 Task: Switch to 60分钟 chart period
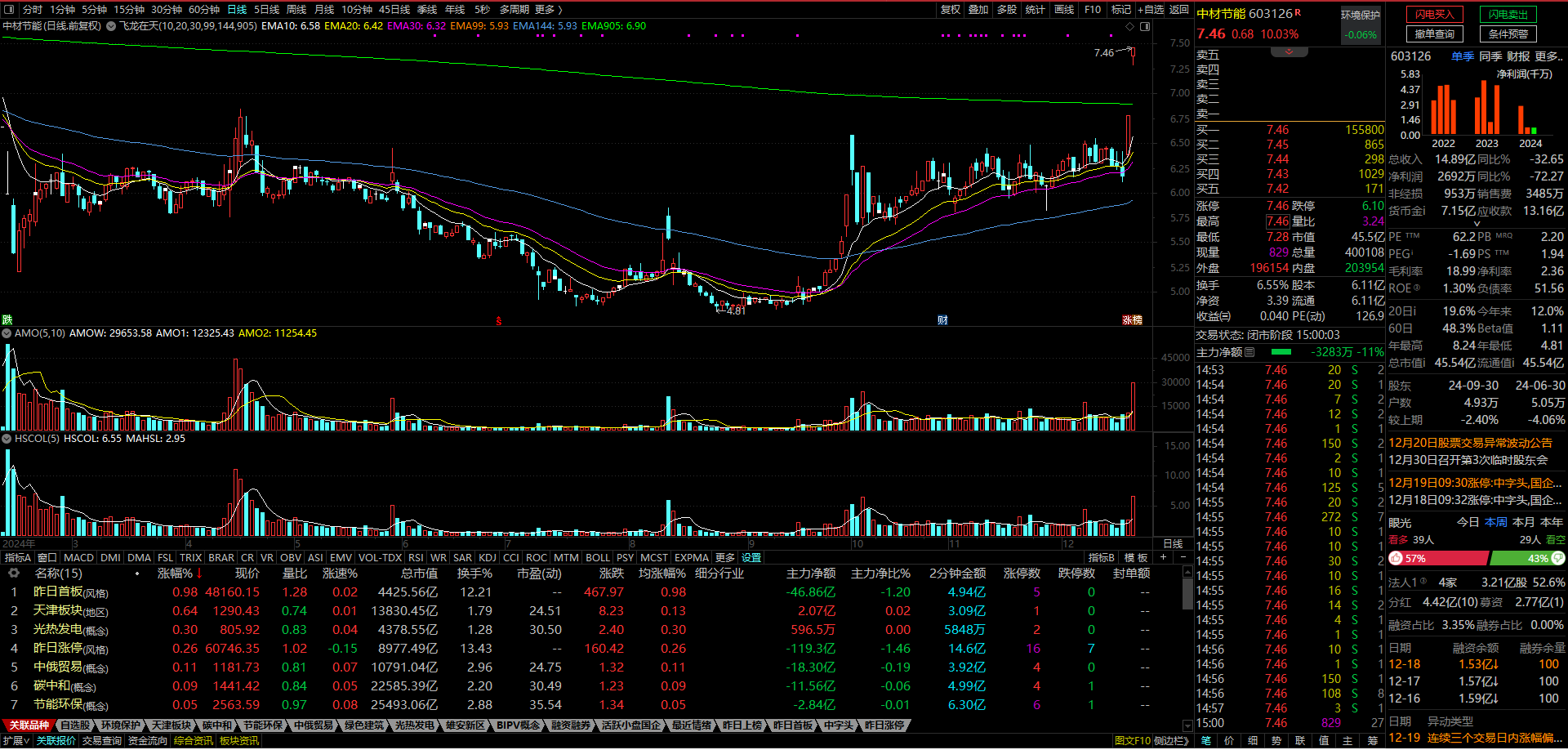[204, 10]
